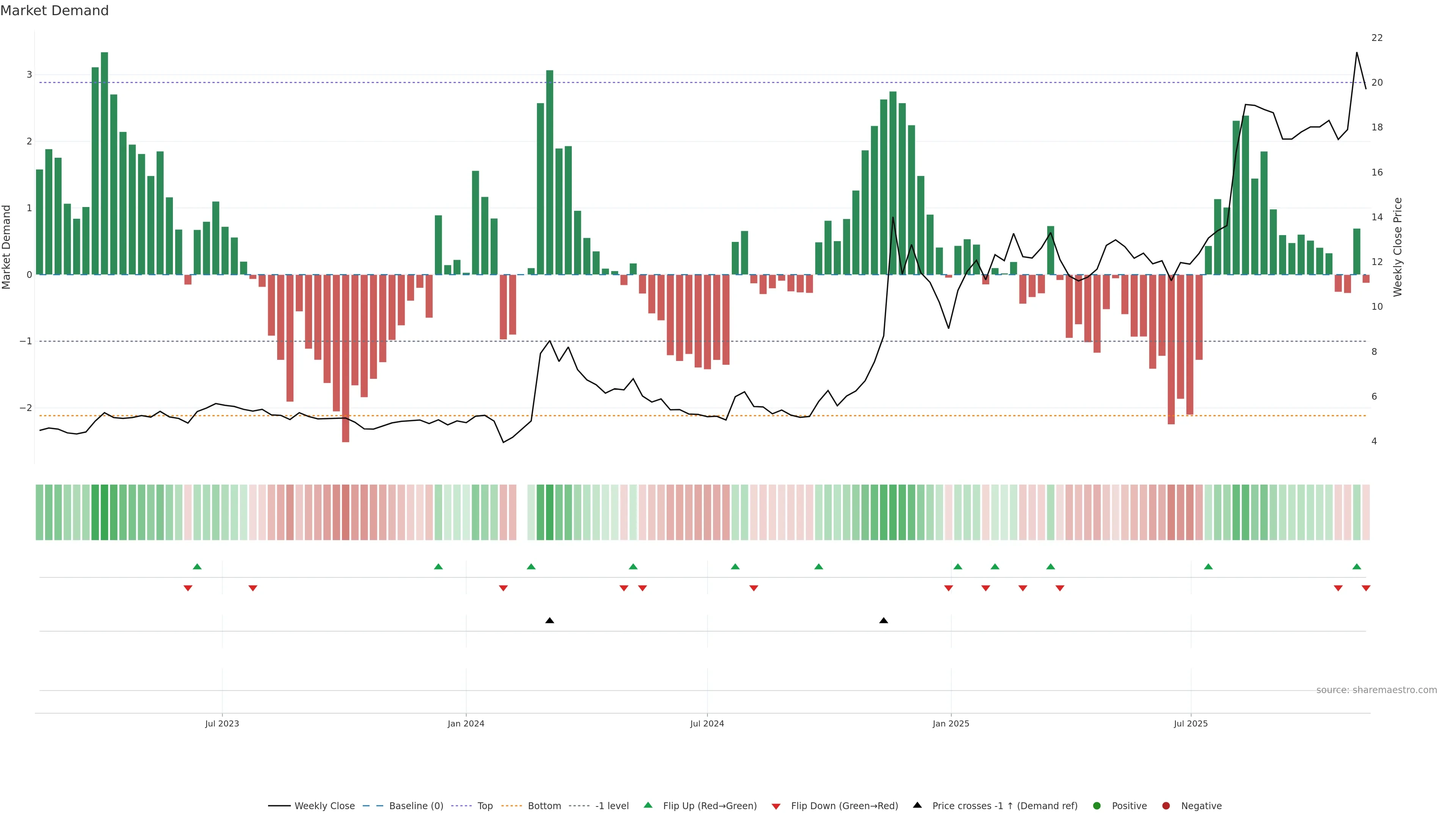
Task: Click first black price-cross marker near Mar 2024
Action: pyautogui.click(x=549, y=621)
